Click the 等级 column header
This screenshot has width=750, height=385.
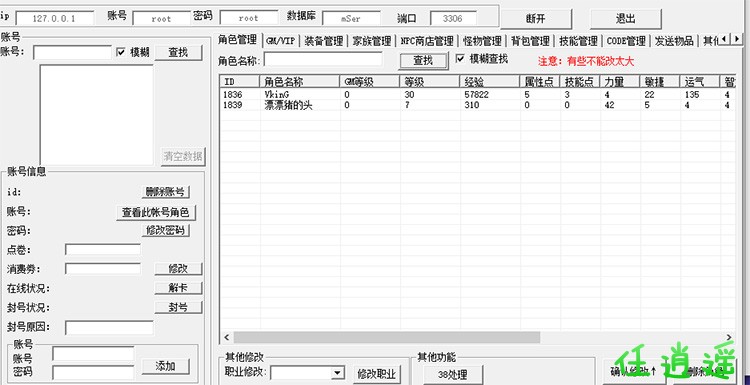[430, 82]
